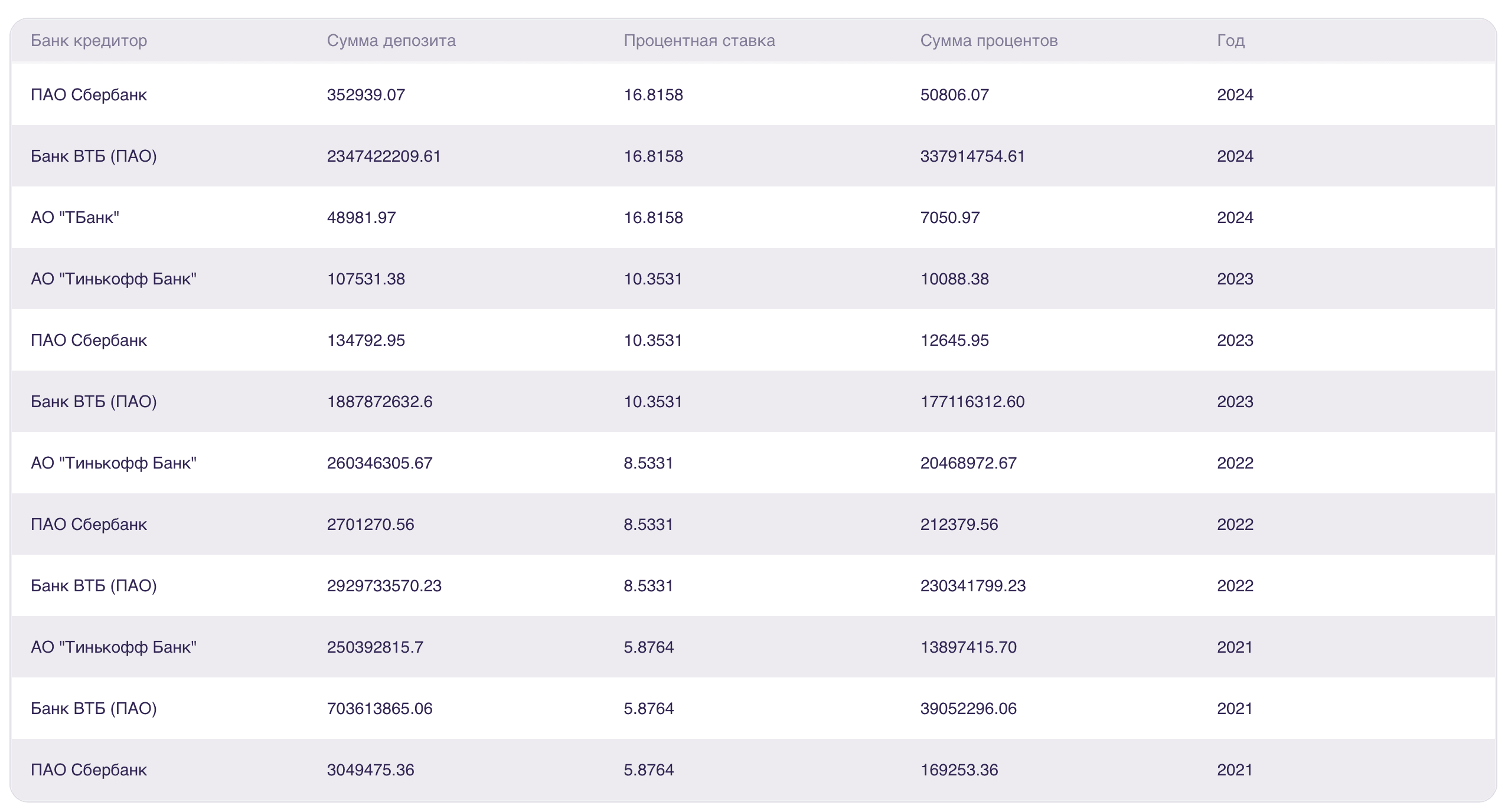This screenshot has height=812, width=1508.
Task: Select deposit value 2347422209.61
Action: click(x=384, y=156)
